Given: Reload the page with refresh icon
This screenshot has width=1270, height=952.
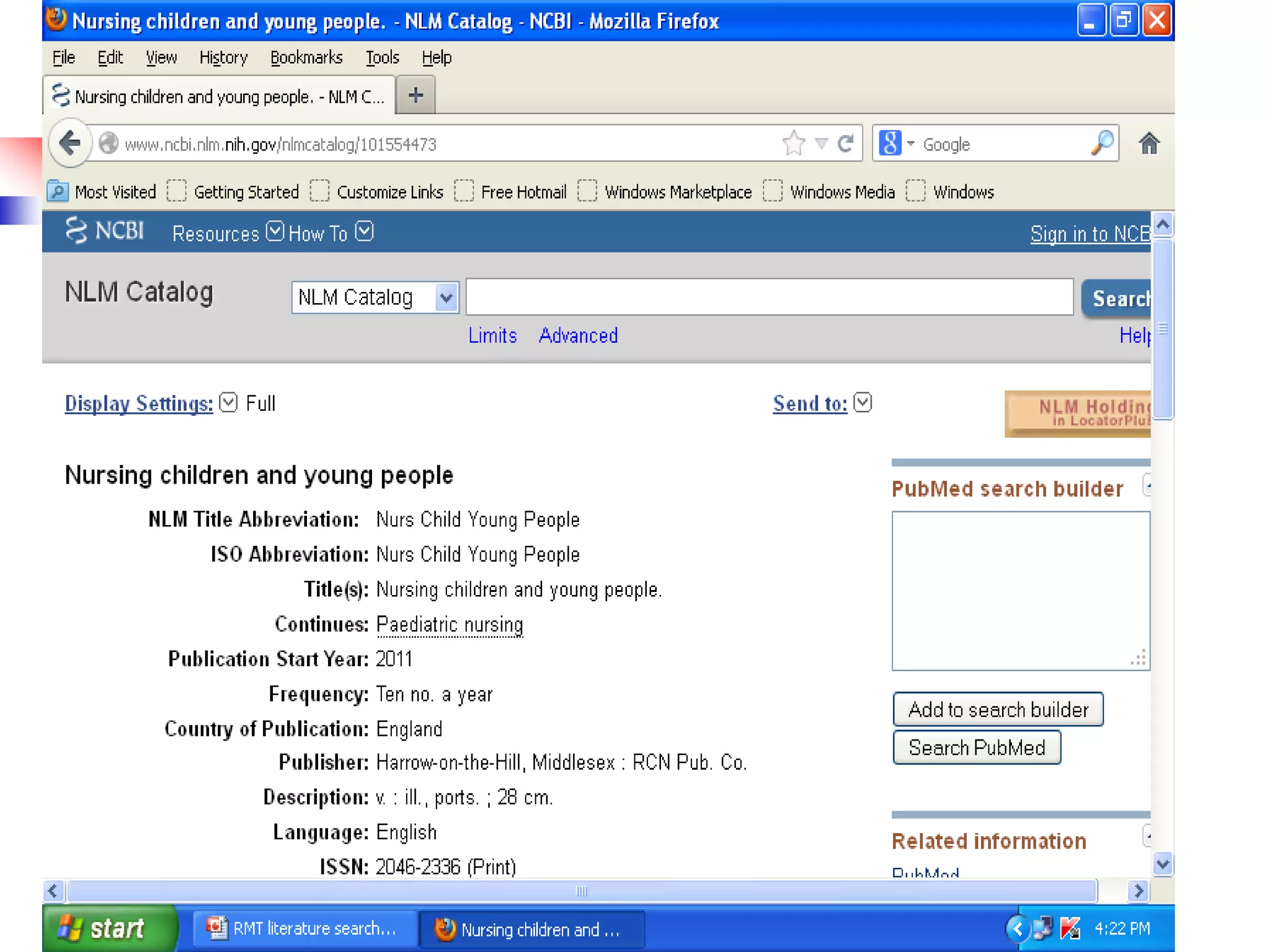Looking at the screenshot, I should click(846, 144).
